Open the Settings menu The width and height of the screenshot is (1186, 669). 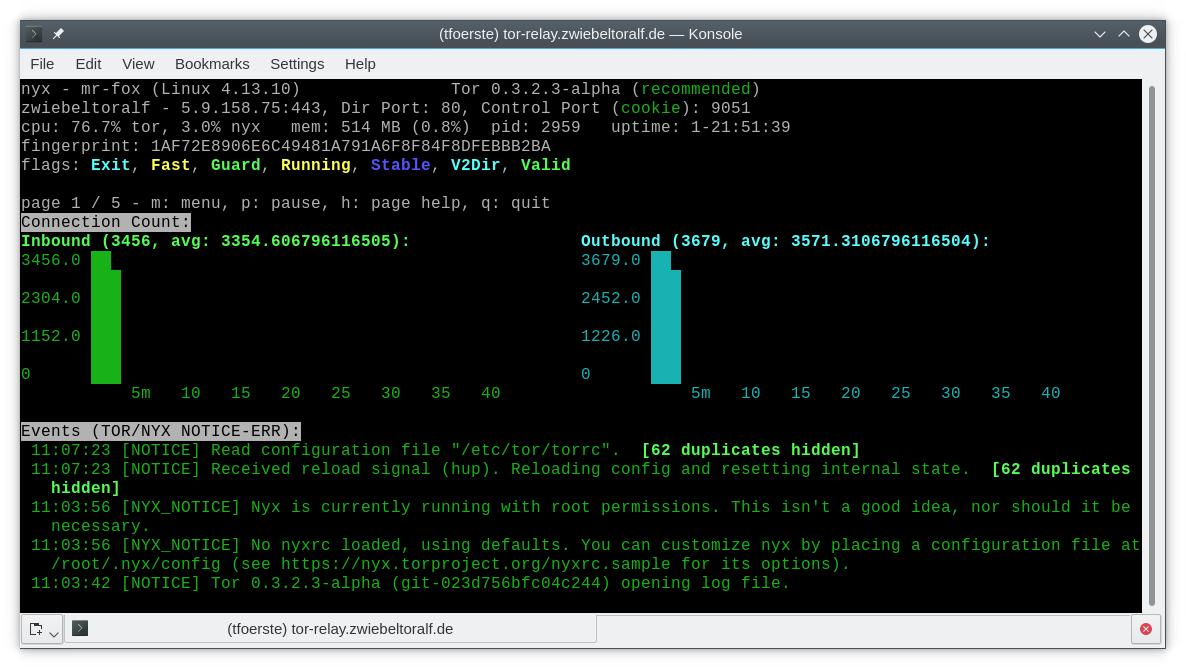click(297, 64)
